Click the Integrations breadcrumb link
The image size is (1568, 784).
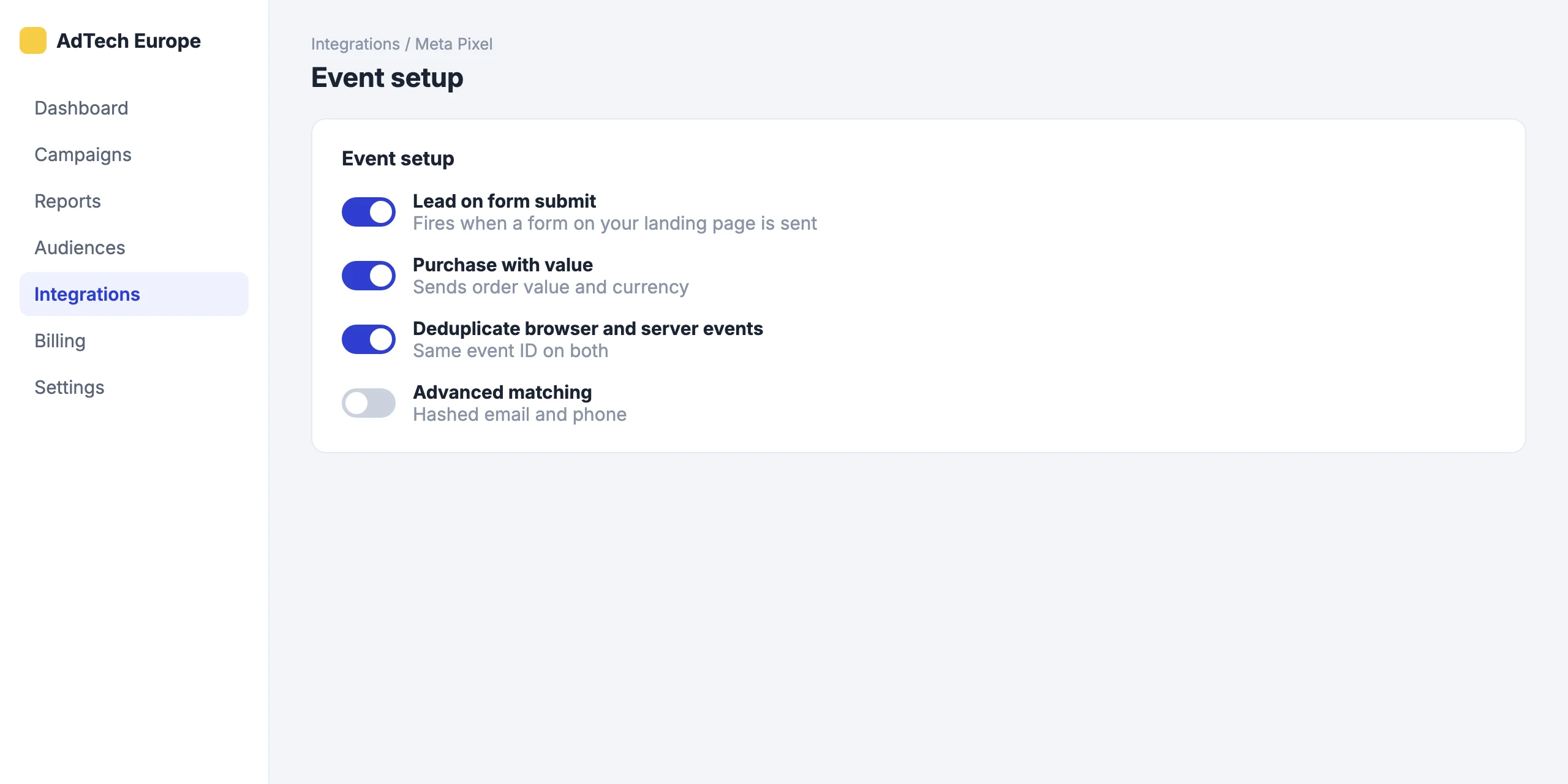click(x=355, y=44)
